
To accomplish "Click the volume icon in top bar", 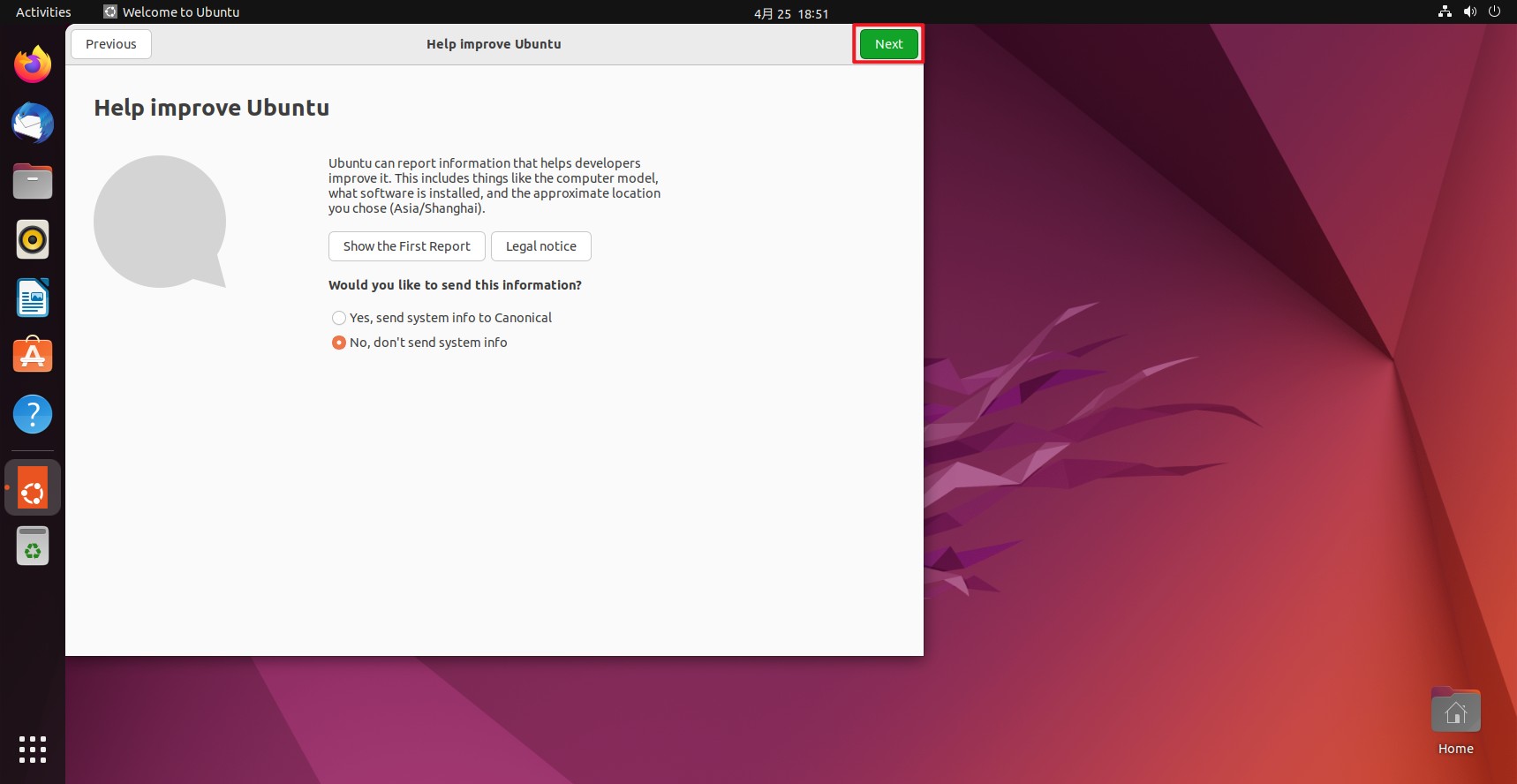I will tap(1469, 11).
